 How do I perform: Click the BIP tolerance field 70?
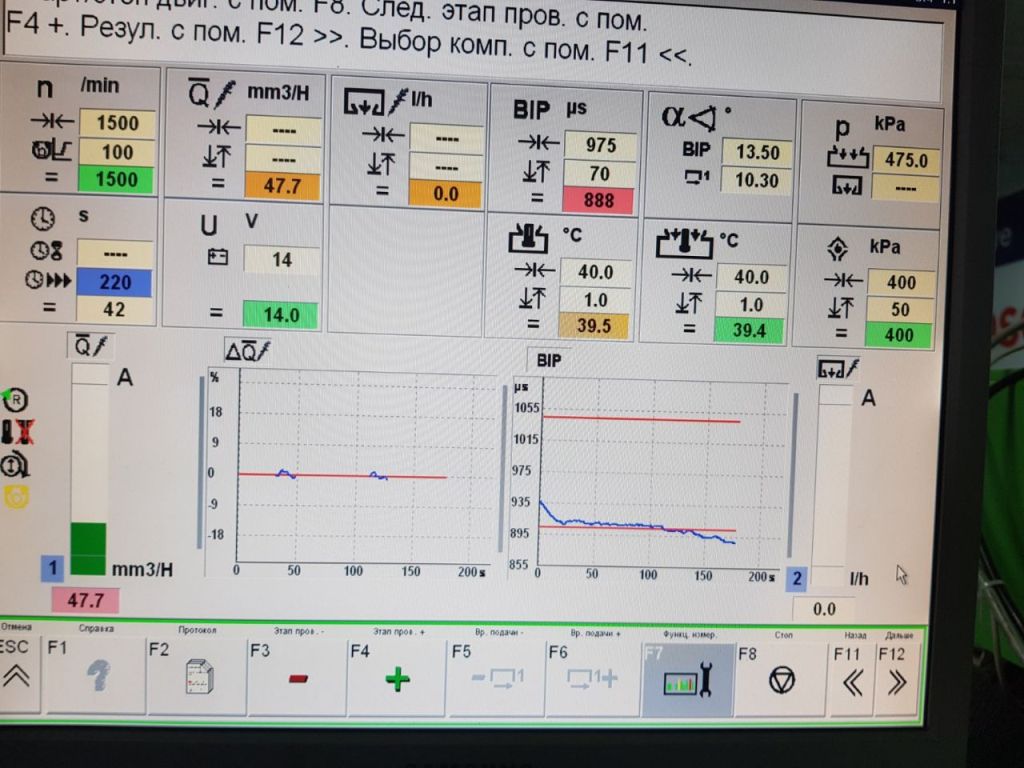point(600,174)
